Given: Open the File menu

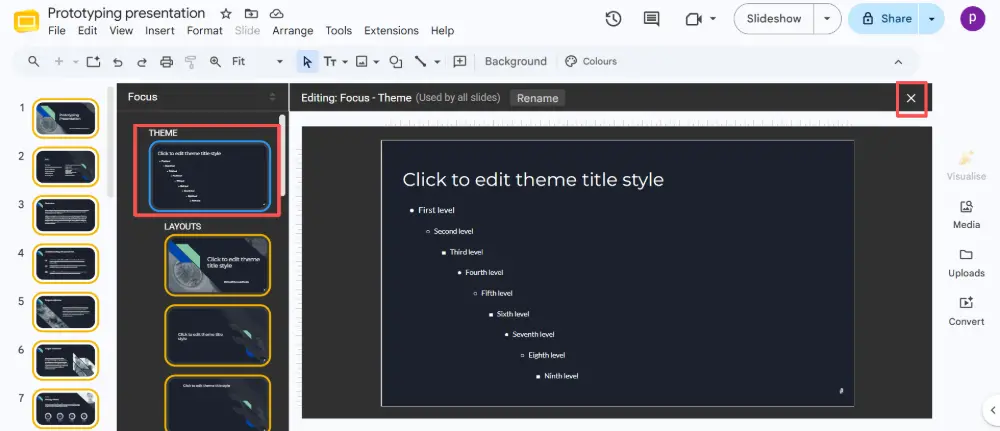Looking at the screenshot, I should (57, 31).
